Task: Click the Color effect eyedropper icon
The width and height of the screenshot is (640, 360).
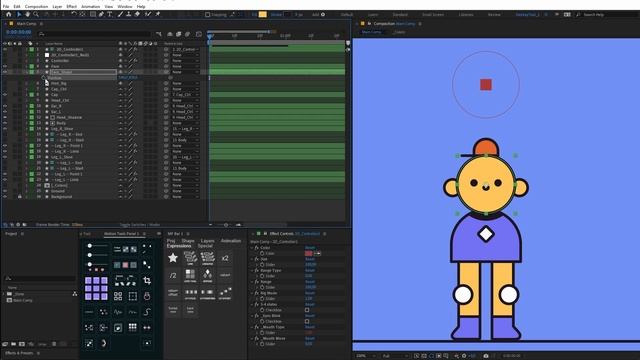Action: click(x=317, y=253)
